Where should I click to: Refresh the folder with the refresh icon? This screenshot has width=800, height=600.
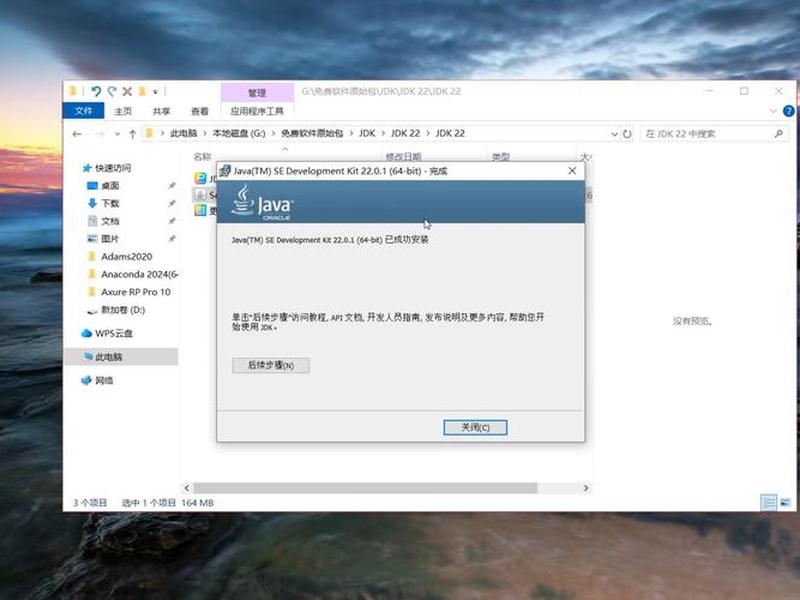tap(627, 134)
